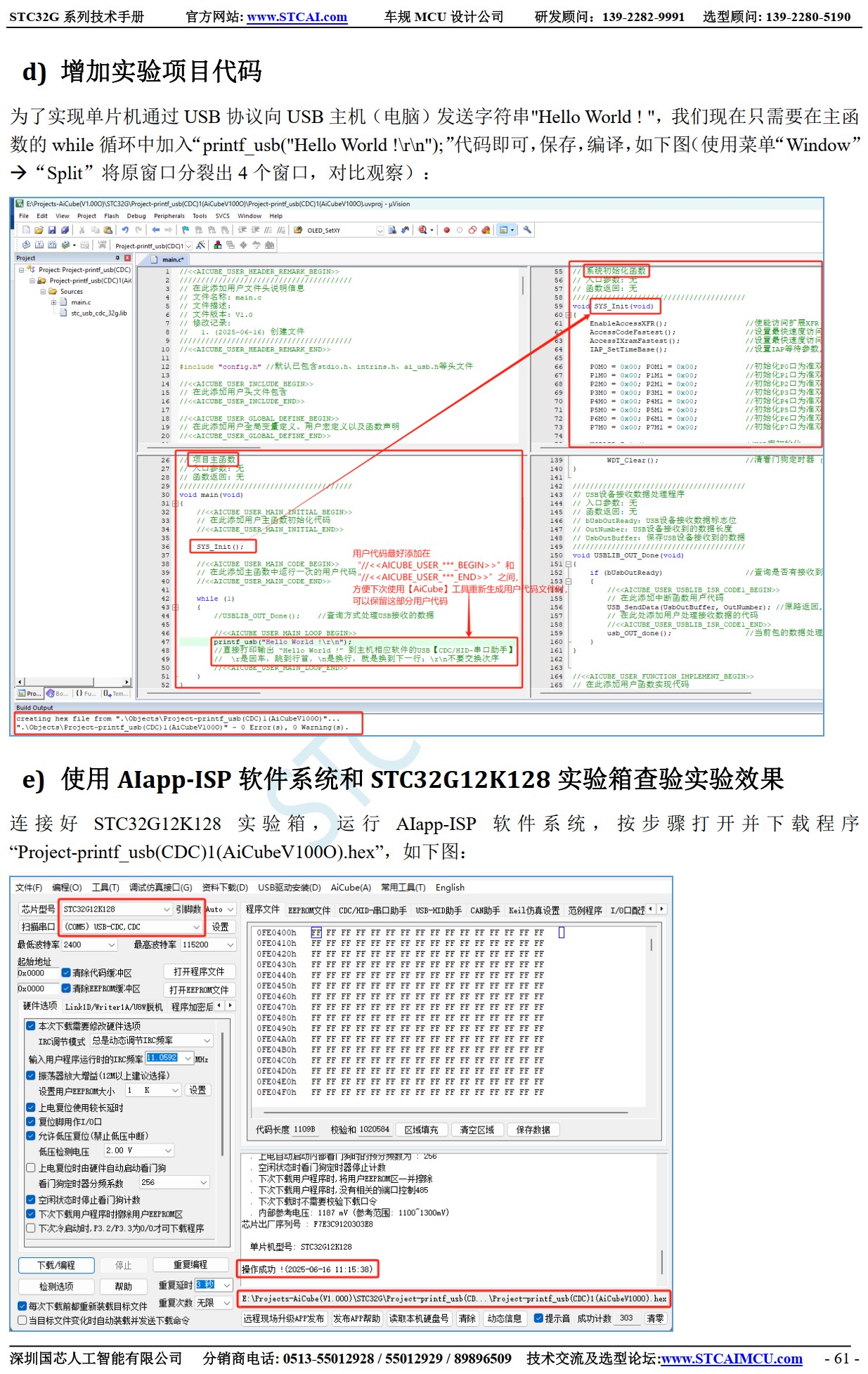Click the Undo arrow in µVision toolbar
Image resolution: width=868 pixels, height=1374 pixels.
tap(125, 230)
